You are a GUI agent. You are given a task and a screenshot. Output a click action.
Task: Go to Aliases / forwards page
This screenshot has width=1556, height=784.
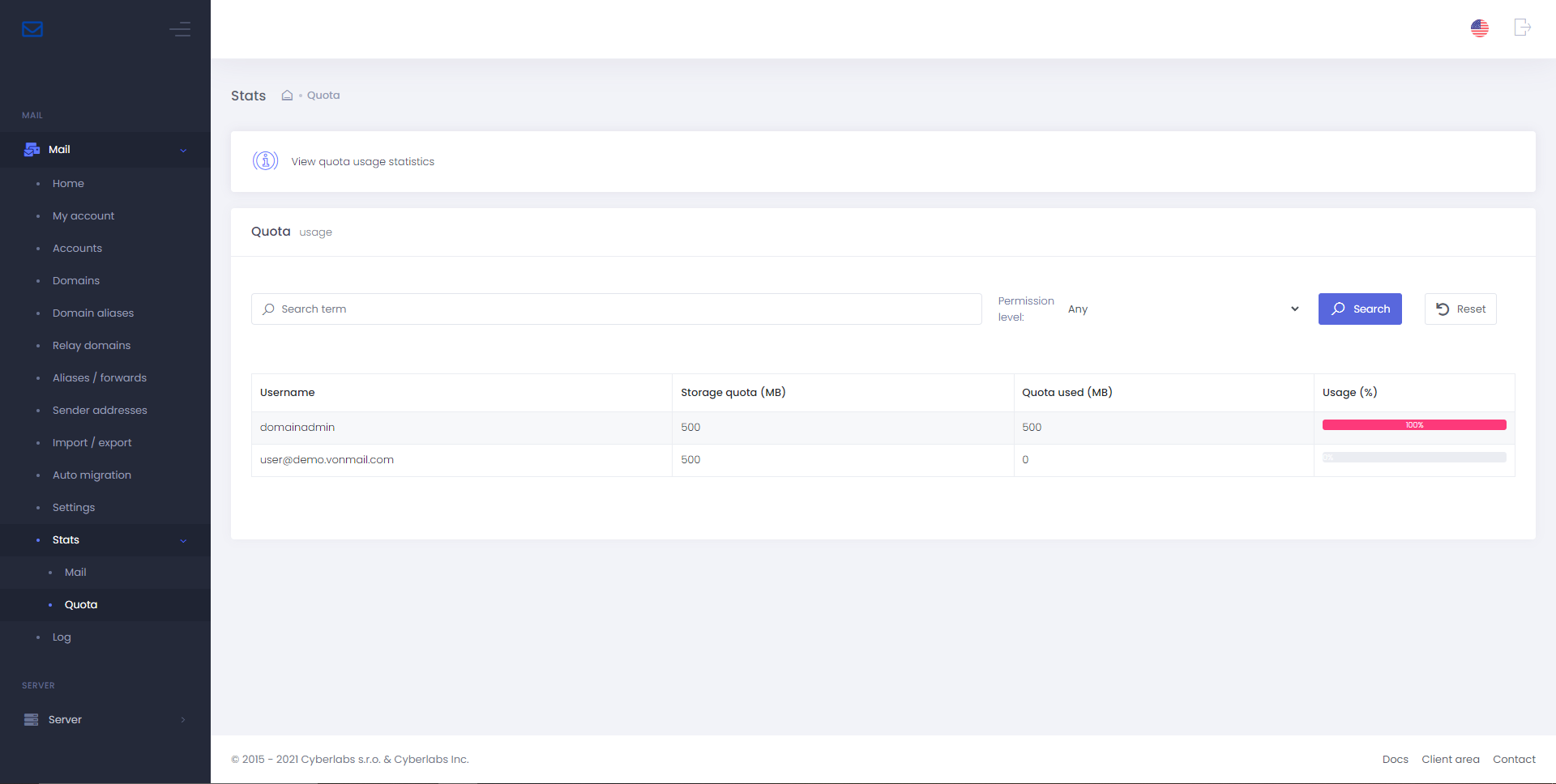pyautogui.click(x=100, y=377)
